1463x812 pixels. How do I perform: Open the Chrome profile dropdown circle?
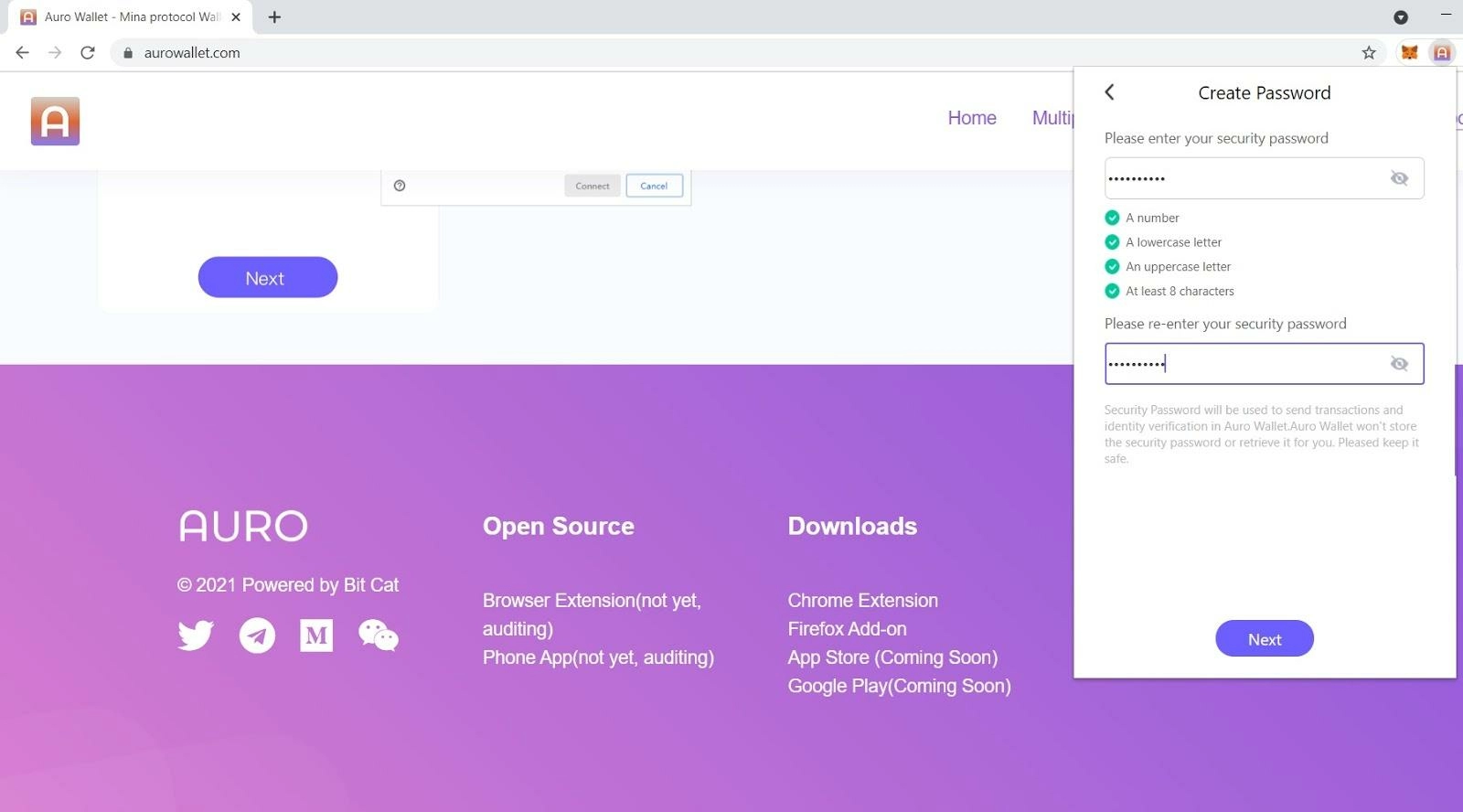1400,16
